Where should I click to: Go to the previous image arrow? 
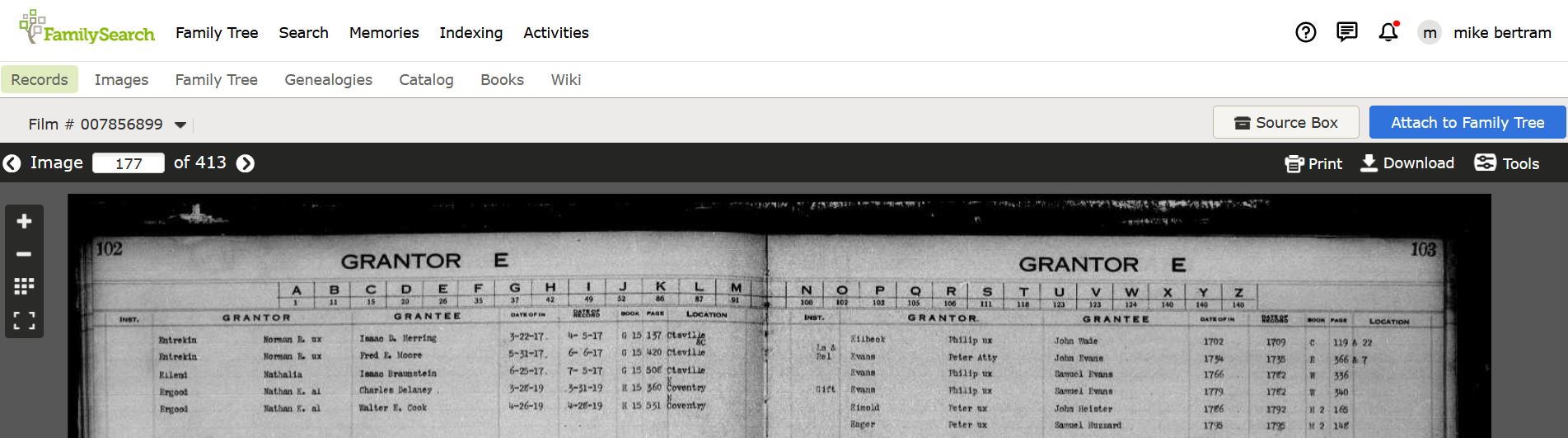(12, 163)
